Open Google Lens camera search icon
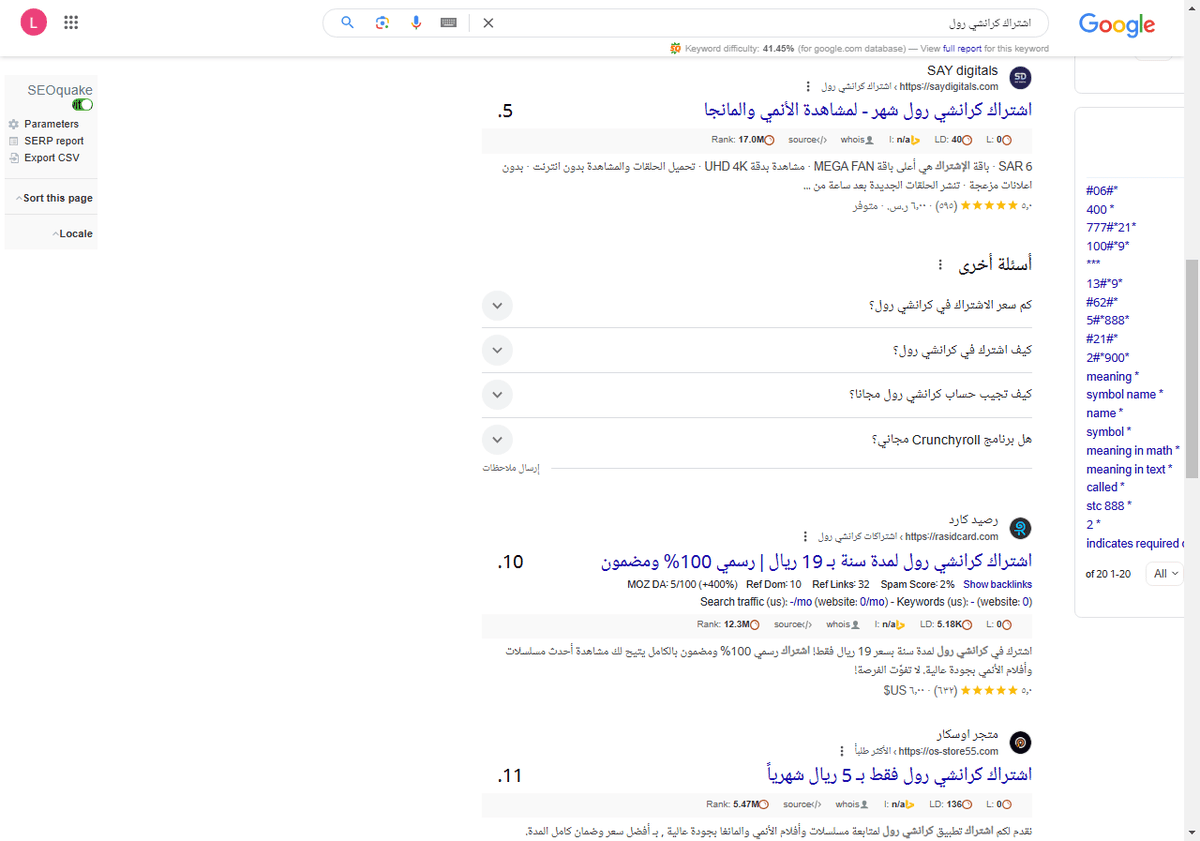 pos(382,22)
